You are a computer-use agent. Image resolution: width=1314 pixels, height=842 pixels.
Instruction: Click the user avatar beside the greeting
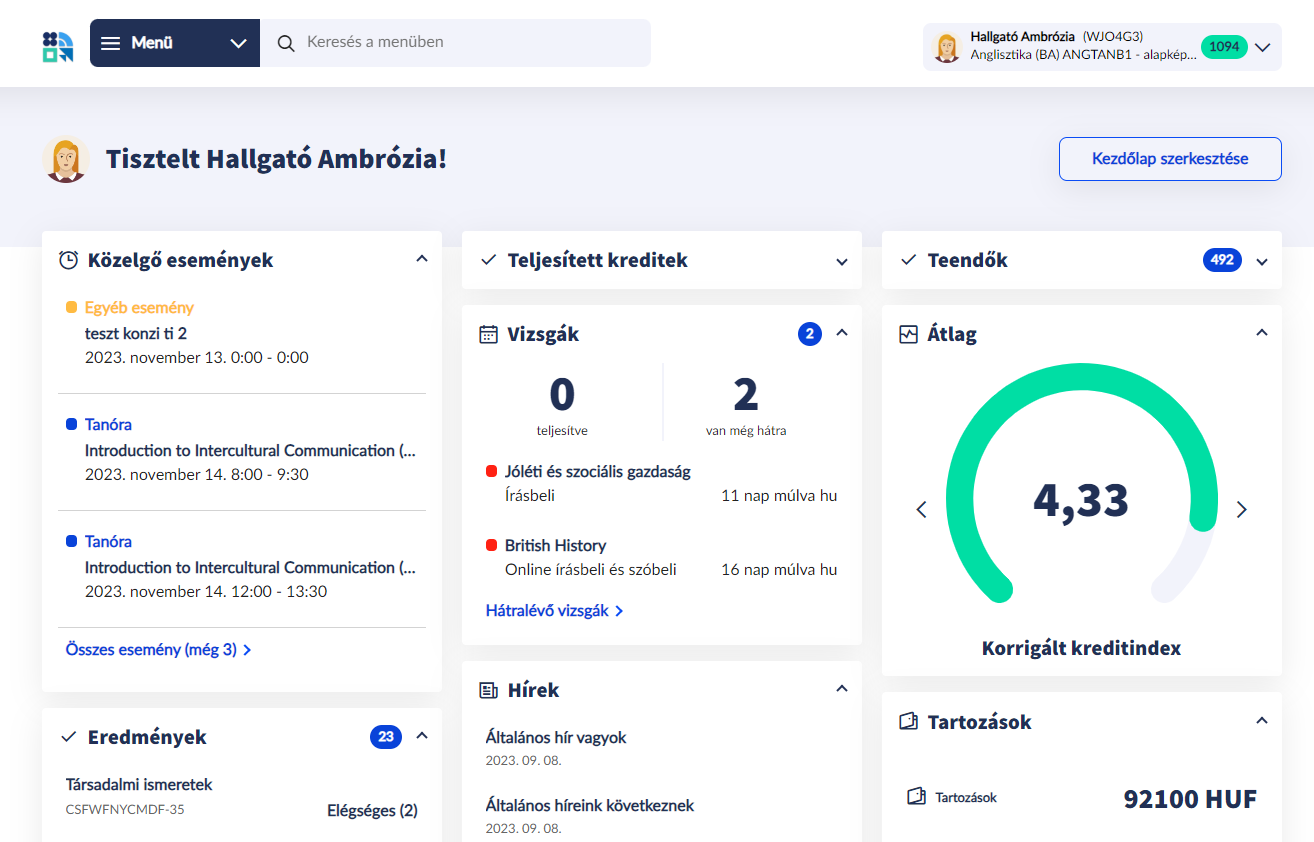coord(66,159)
